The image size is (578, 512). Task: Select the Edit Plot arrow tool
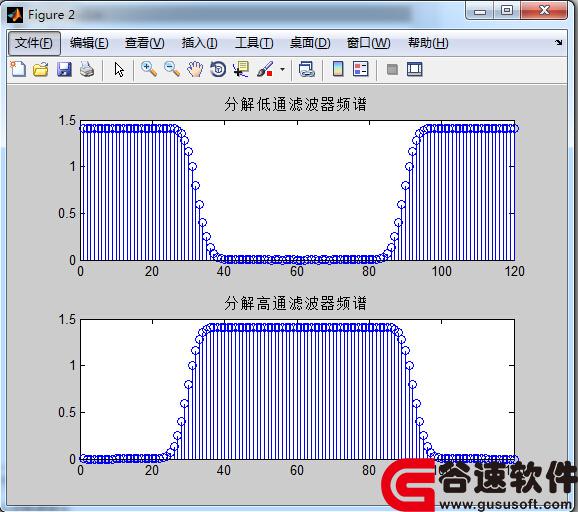tap(119, 69)
